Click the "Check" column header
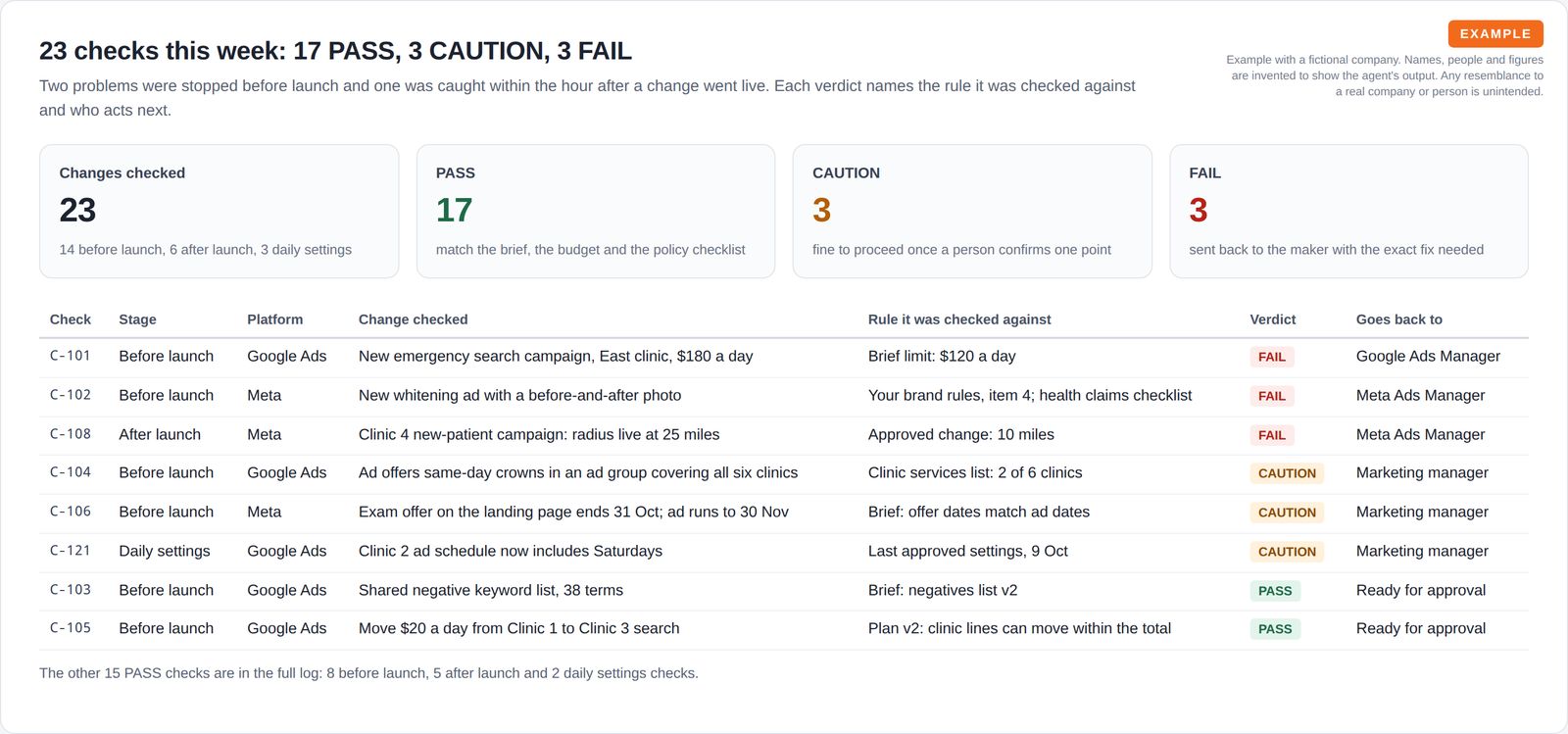Image resolution: width=1568 pixels, height=734 pixels. [71, 319]
